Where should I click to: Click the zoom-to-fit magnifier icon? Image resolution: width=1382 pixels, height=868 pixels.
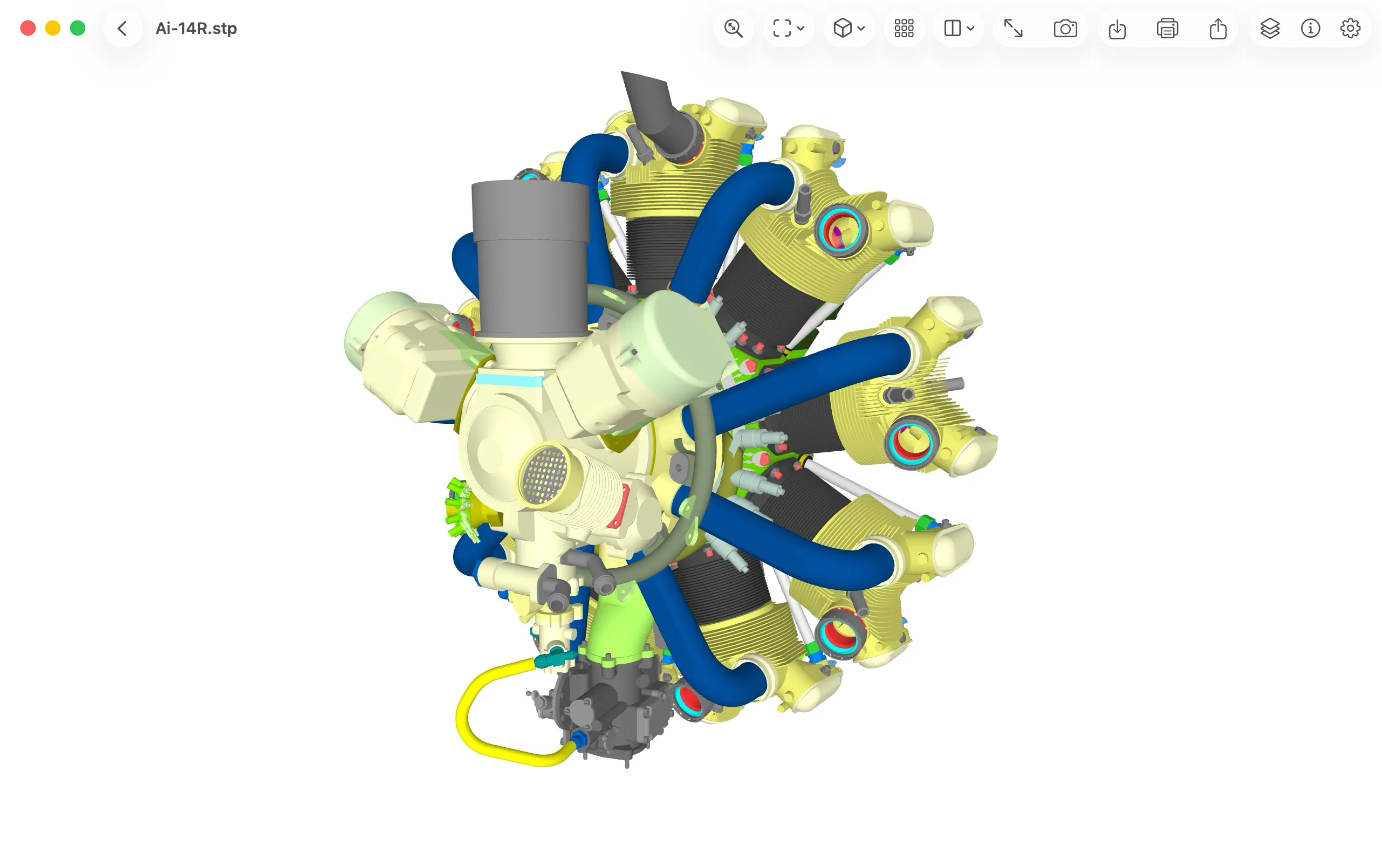point(734,28)
